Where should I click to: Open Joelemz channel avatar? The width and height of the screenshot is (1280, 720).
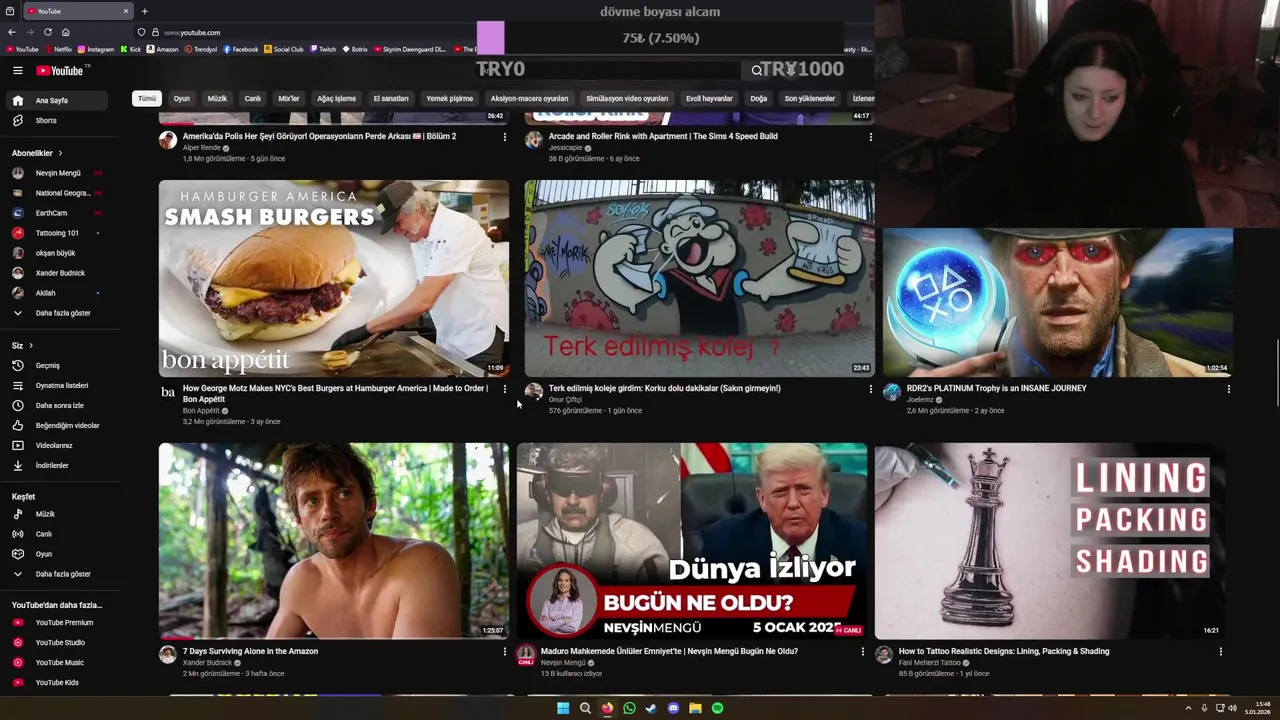coord(892,392)
